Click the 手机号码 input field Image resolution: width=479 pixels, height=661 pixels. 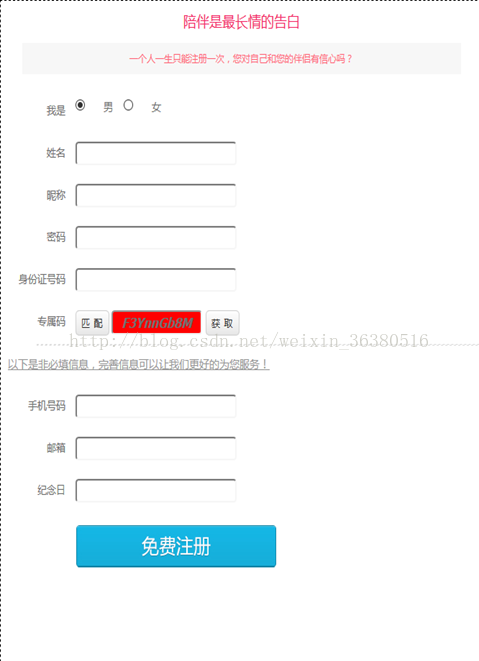(156, 406)
